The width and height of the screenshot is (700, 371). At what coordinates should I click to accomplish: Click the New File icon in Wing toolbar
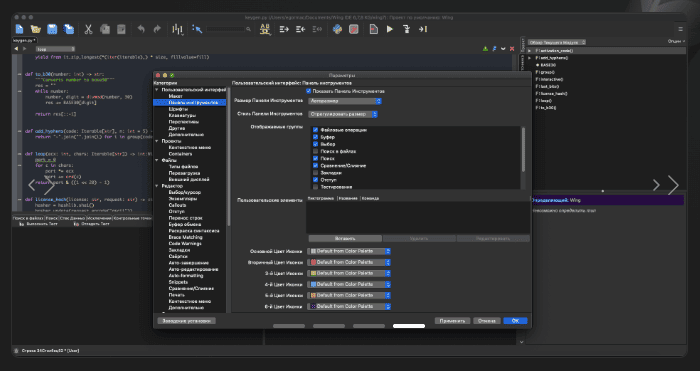(19, 29)
